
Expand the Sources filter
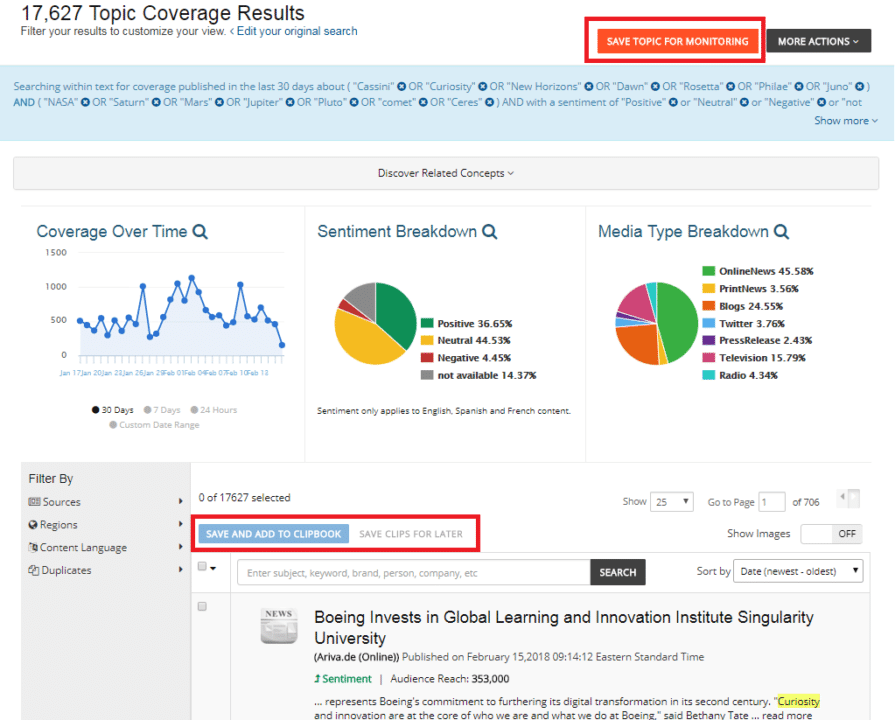[106, 502]
